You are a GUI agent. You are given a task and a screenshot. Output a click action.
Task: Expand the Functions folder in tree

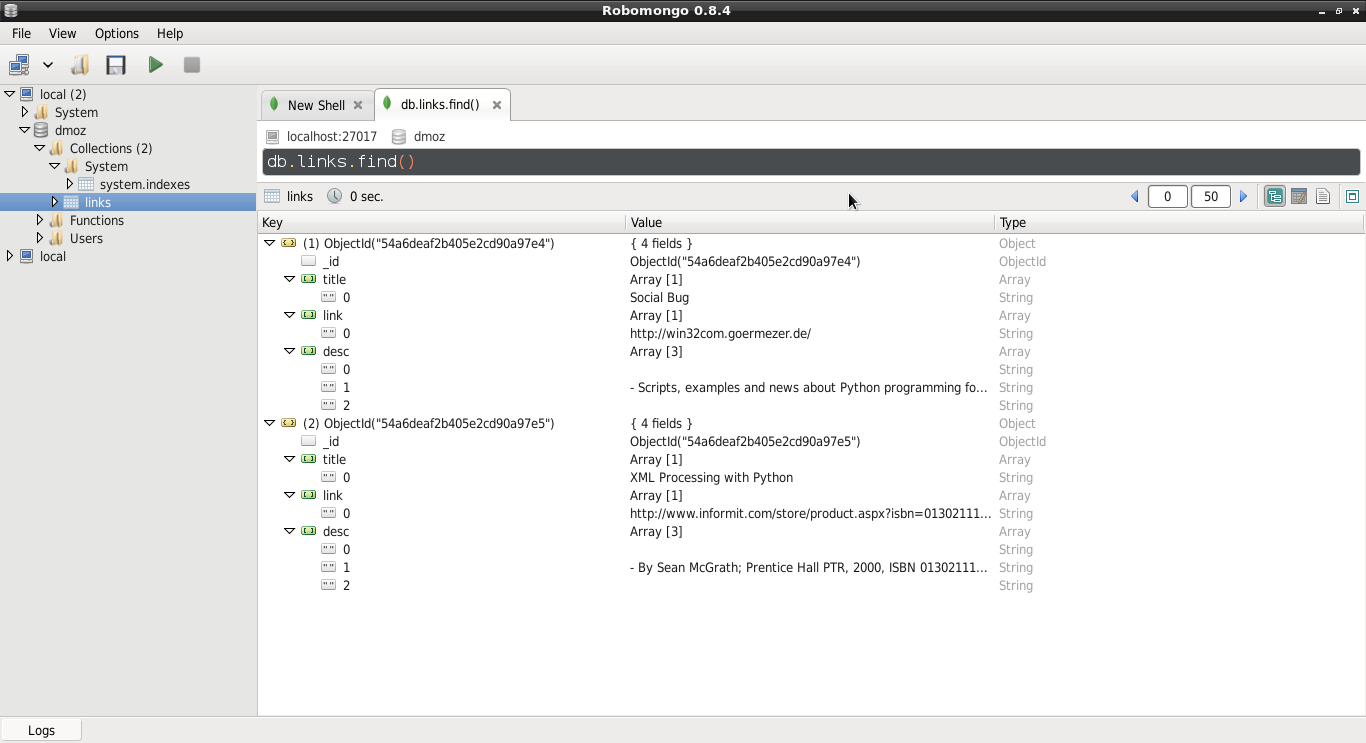pos(40,220)
